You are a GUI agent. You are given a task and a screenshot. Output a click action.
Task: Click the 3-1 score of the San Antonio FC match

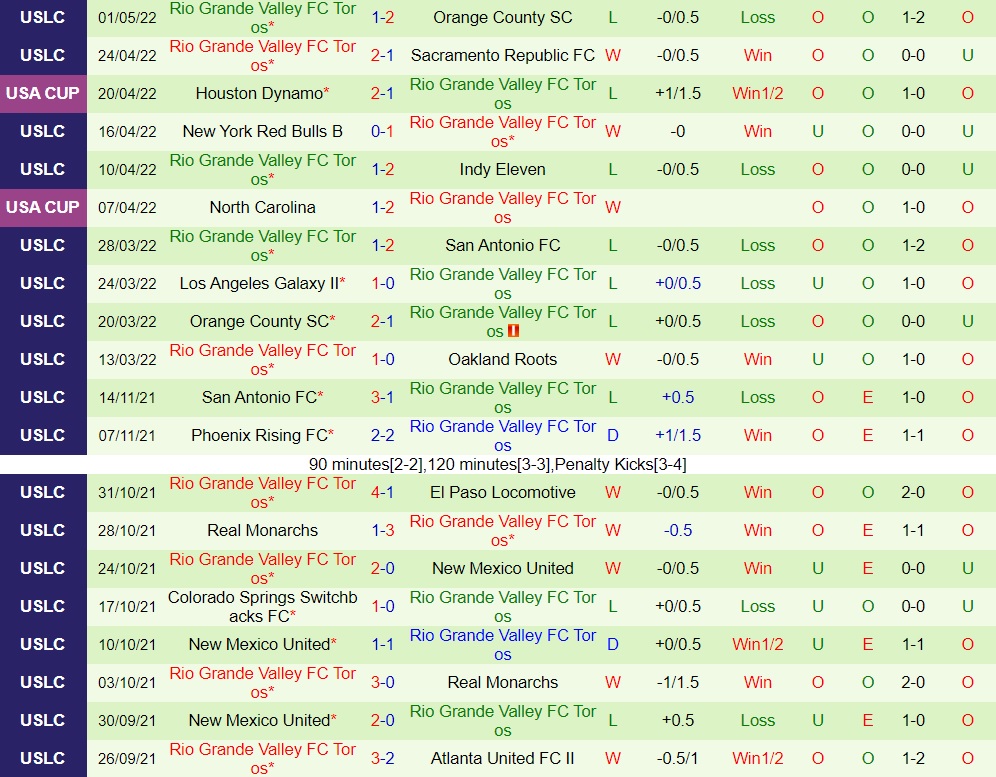[x=382, y=398]
